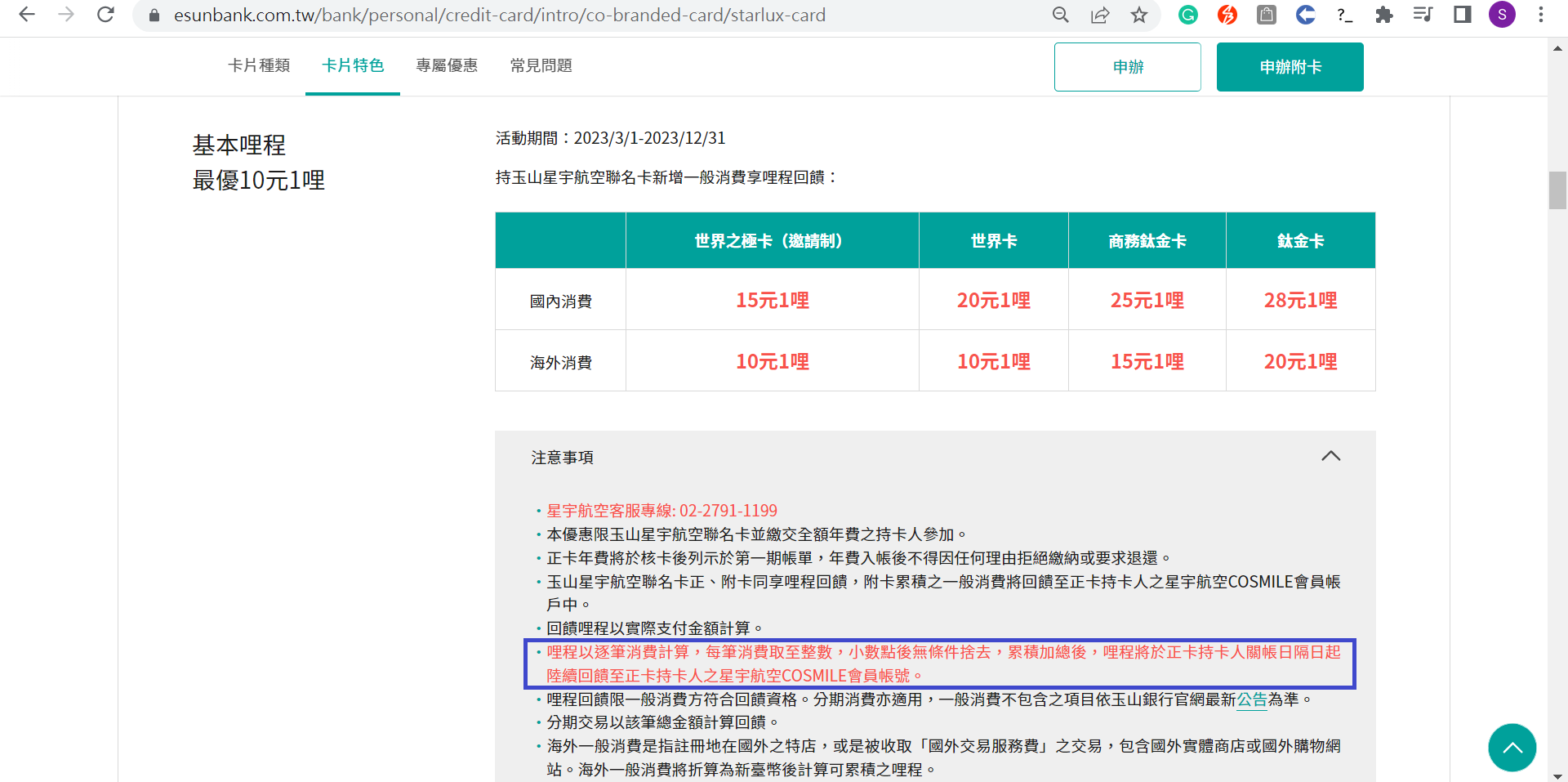Open the 常見問題 tab

click(541, 65)
